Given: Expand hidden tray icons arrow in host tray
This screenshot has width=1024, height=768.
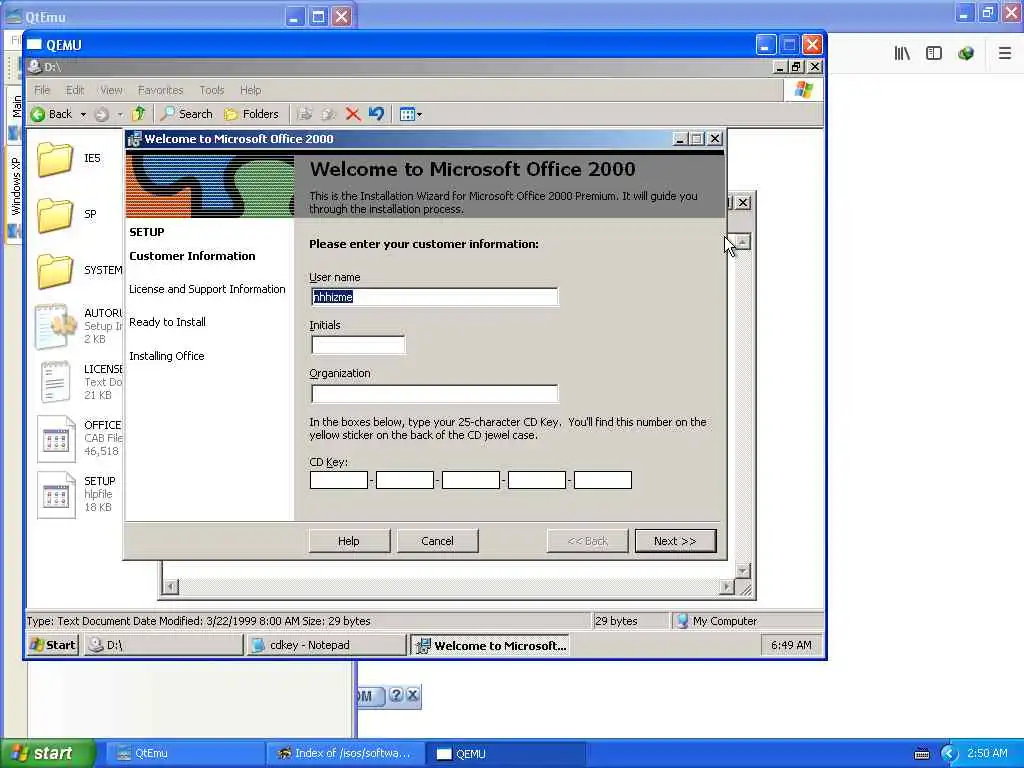Looking at the screenshot, I should (x=949, y=754).
